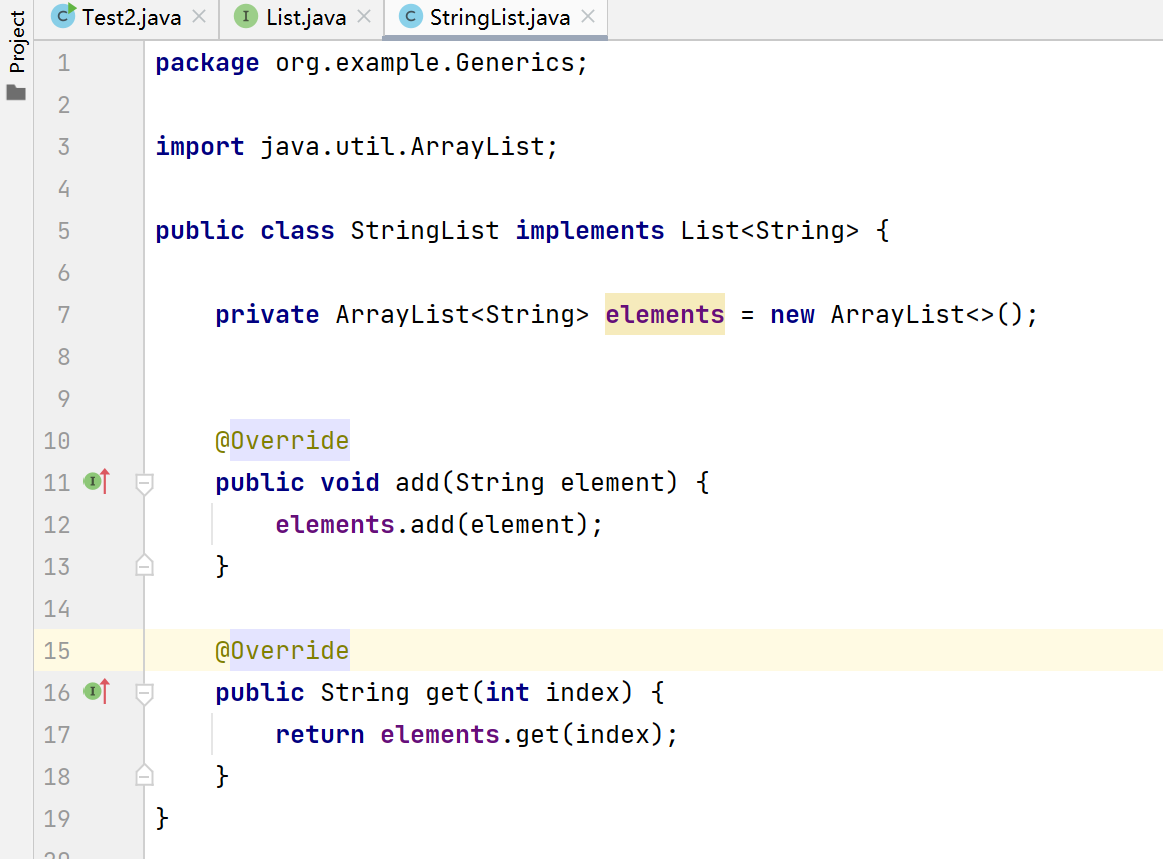The image size is (1163, 859).
Task: Click the implements gutter icon beside add method
Action: tap(95, 483)
